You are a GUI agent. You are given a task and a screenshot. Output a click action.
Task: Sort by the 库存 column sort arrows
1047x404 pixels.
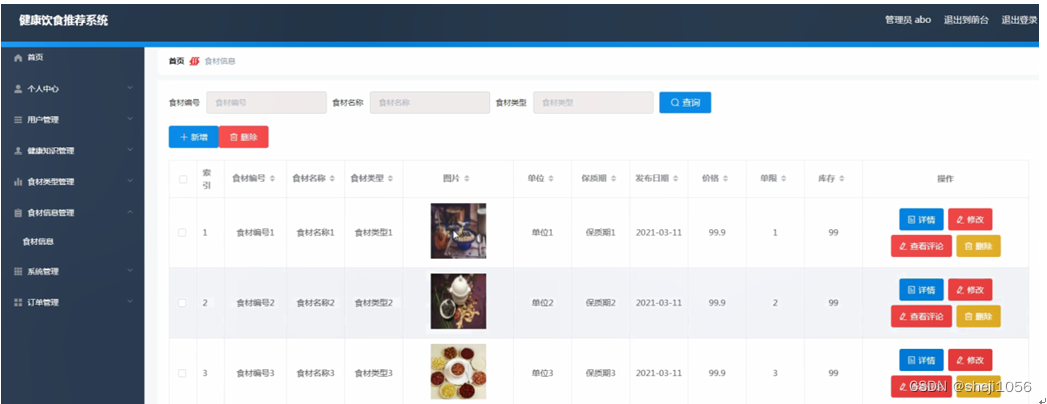click(x=842, y=179)
